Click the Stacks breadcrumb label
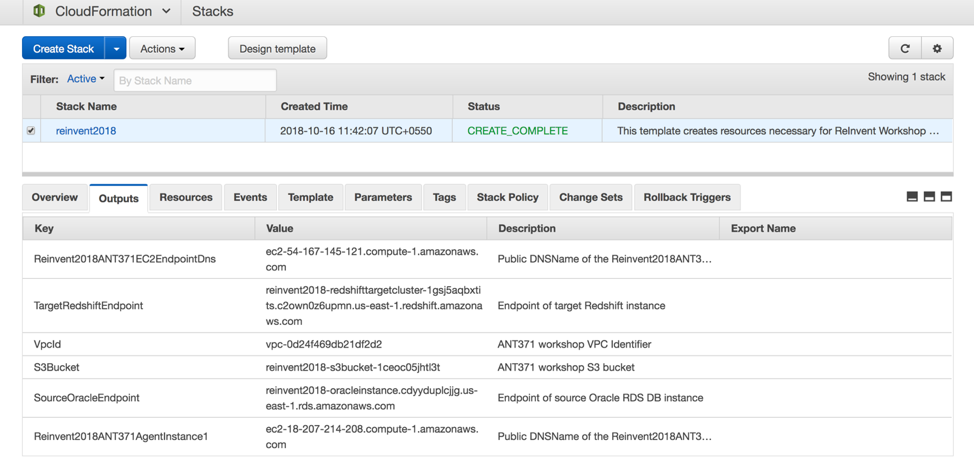The width and height of the screenshot is (974, 460). pos(213,11)
